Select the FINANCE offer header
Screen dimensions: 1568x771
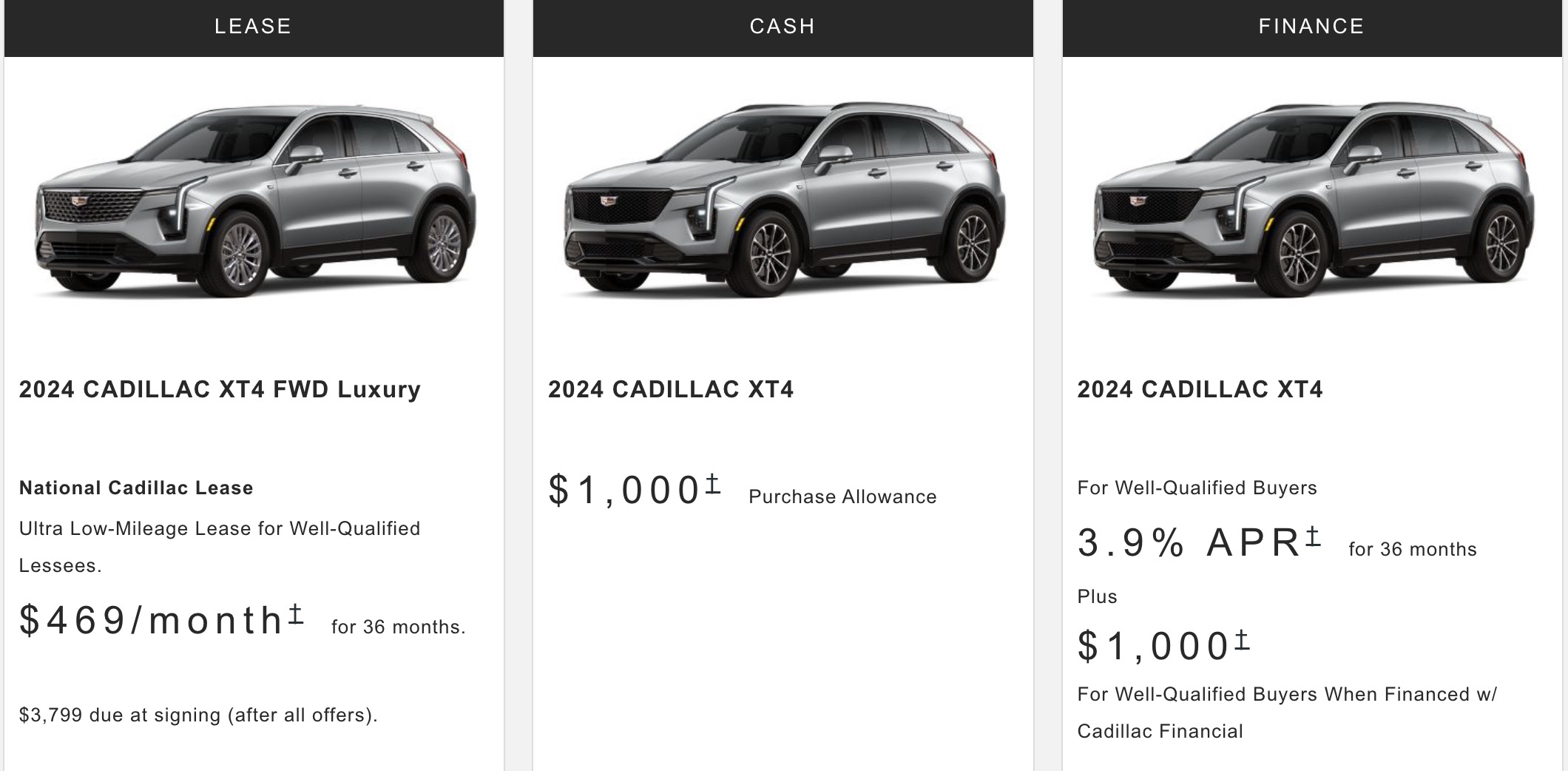pyautogui.click(x=1312, y=27)
